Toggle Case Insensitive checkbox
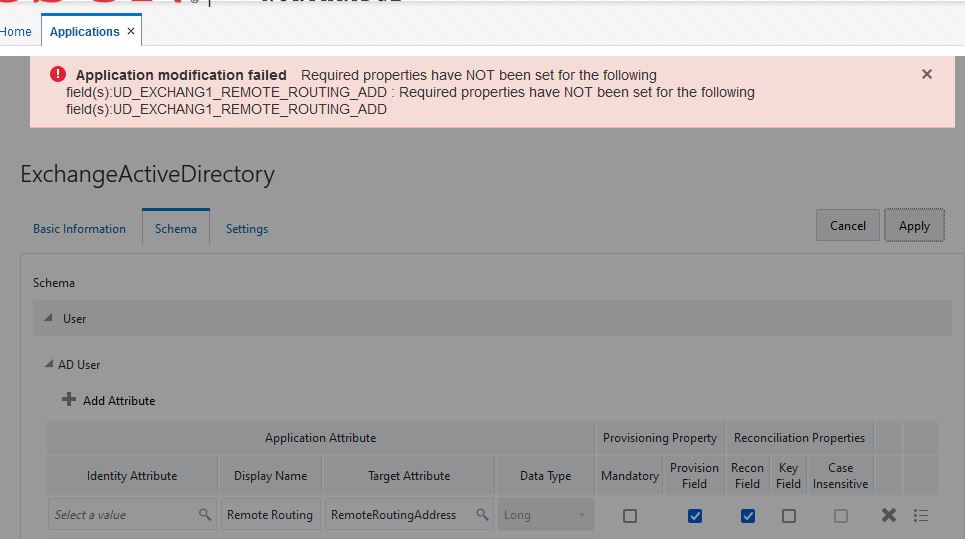Screen dimensions: 965x539 point(841,516)
